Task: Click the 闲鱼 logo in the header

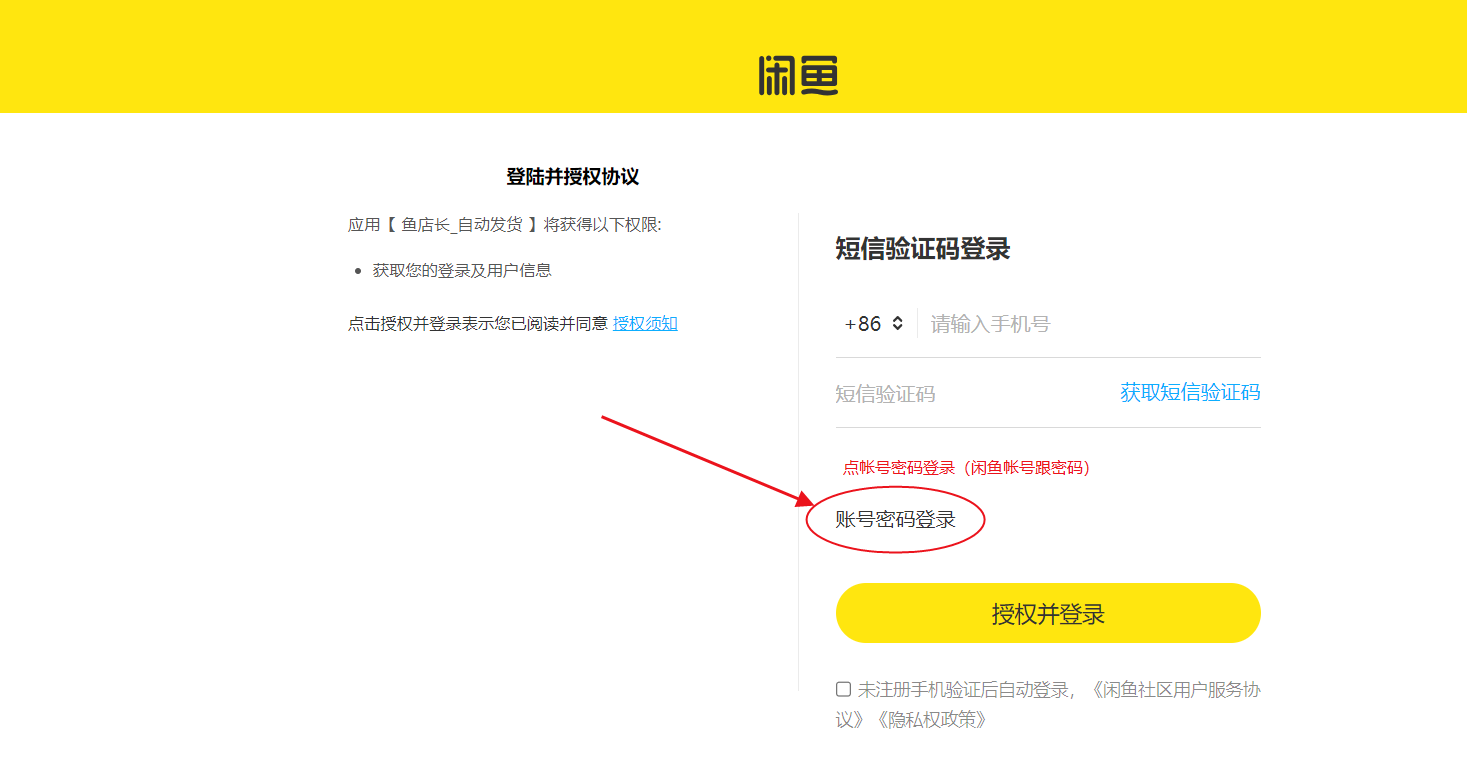Action: (798, 76)
